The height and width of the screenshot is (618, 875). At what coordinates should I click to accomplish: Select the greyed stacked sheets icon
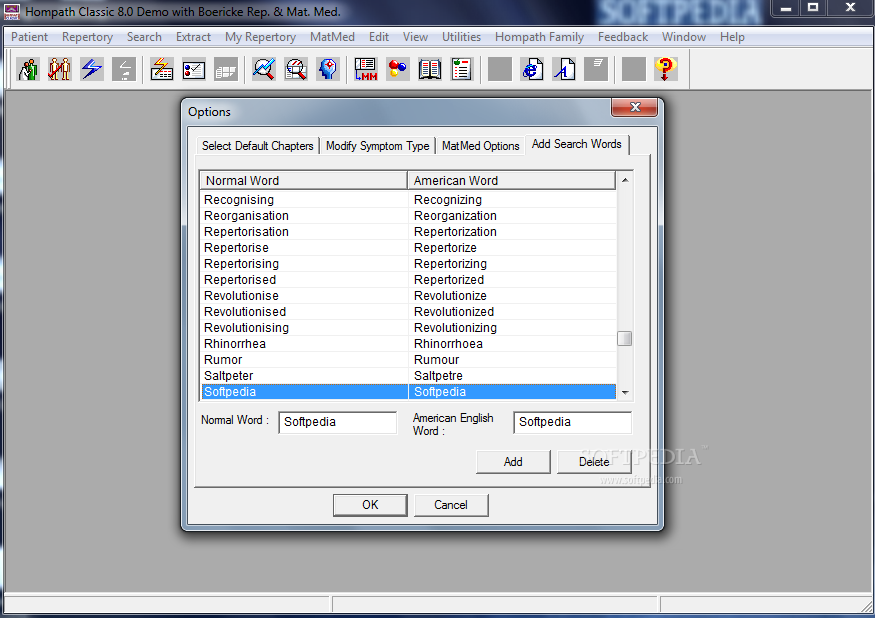(x=226, y=69)
